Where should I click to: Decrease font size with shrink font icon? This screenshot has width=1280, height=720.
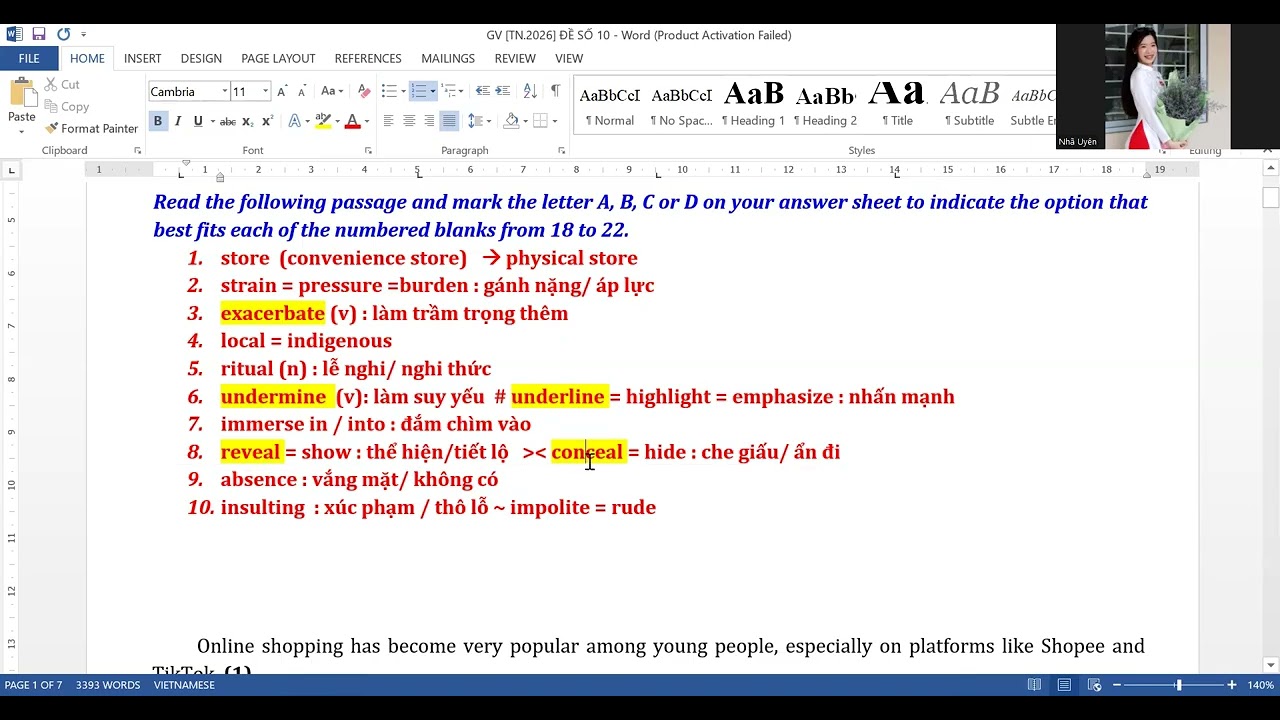(x=301, y=92)
